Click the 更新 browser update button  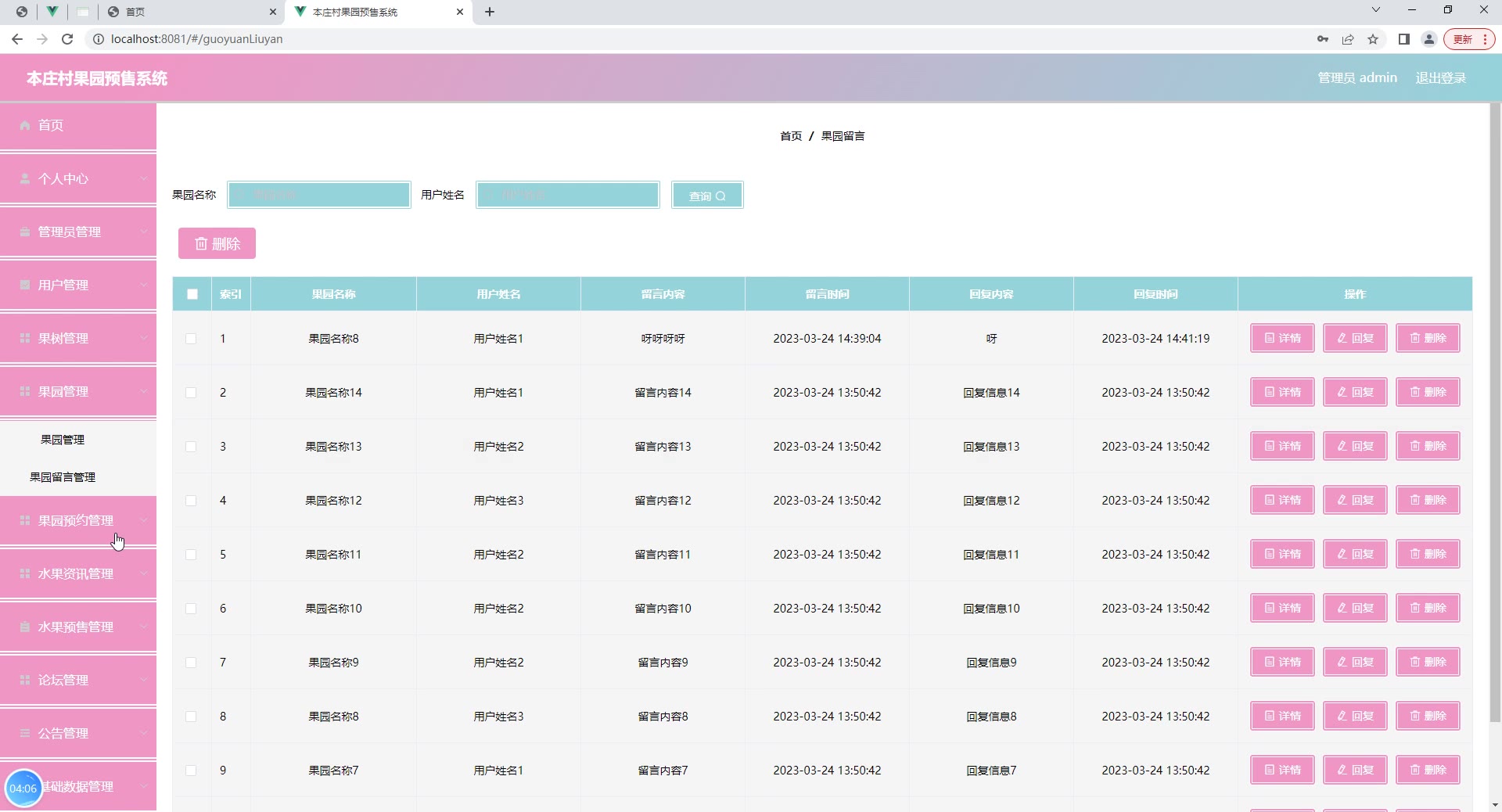[1469, 39]
